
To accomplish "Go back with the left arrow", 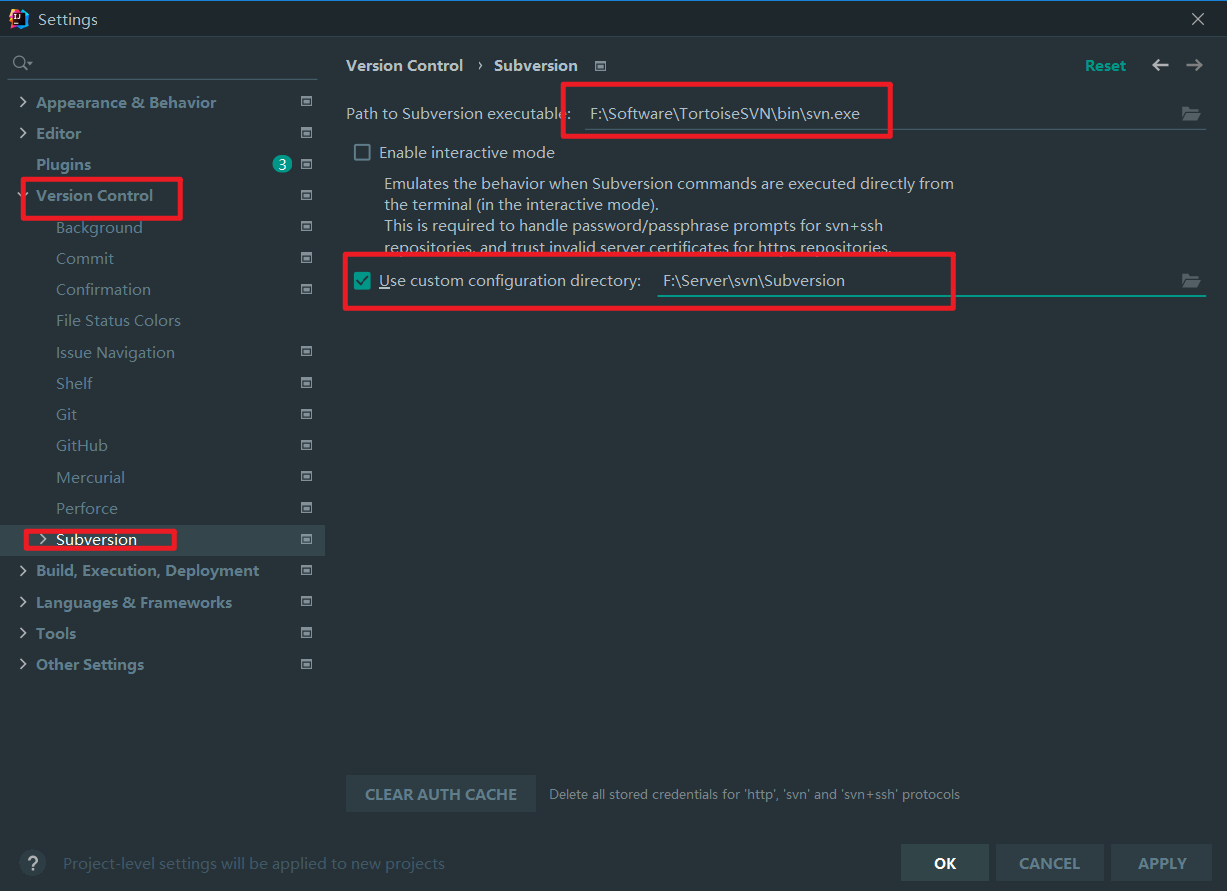I will [x=1160, y=65].
